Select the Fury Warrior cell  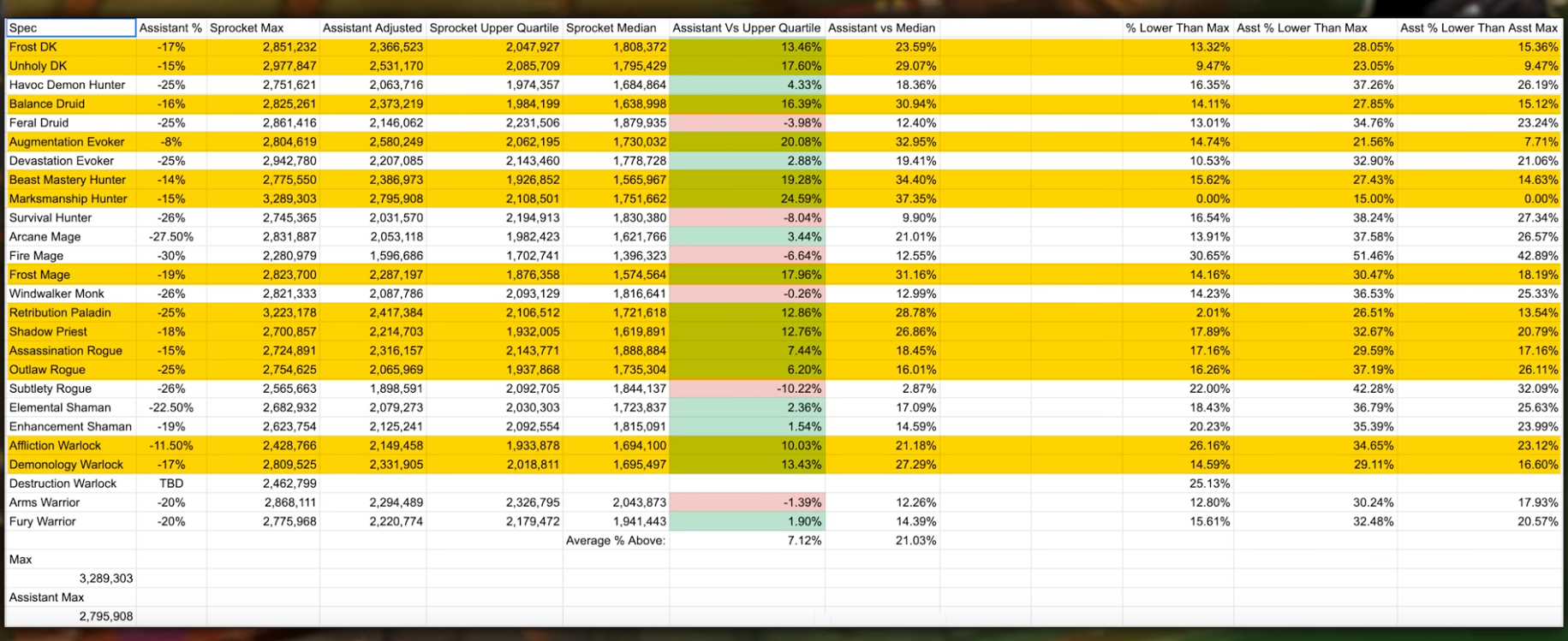71,521
